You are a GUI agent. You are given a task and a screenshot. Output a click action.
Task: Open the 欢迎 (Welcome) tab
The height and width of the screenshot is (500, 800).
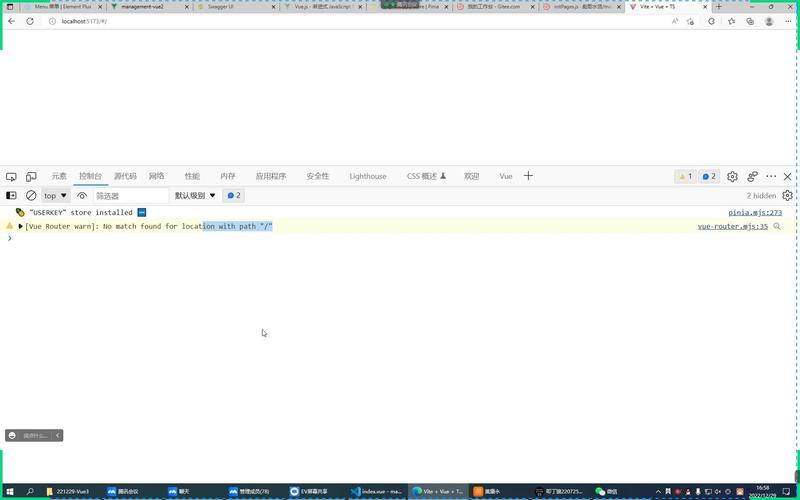tap(471, 176)
